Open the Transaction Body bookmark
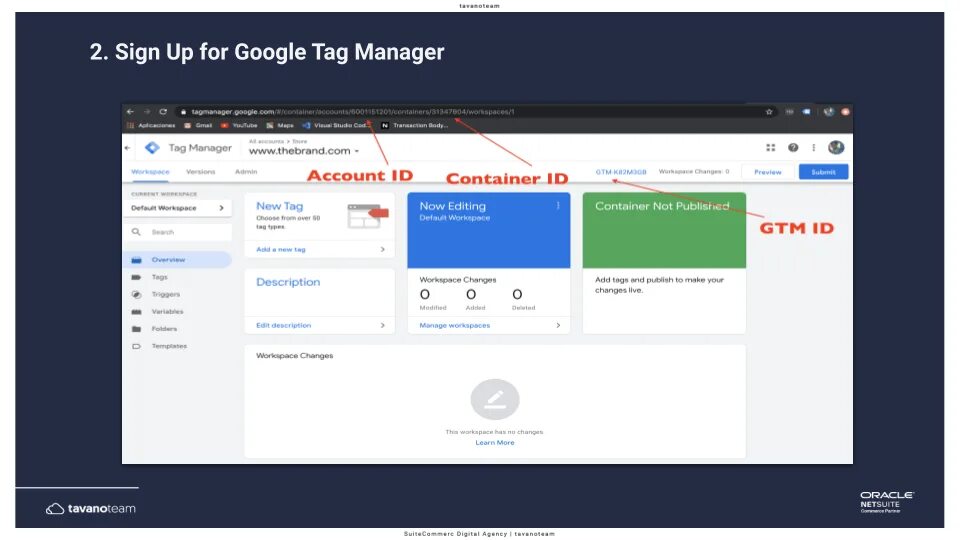 tap(414, 125)
